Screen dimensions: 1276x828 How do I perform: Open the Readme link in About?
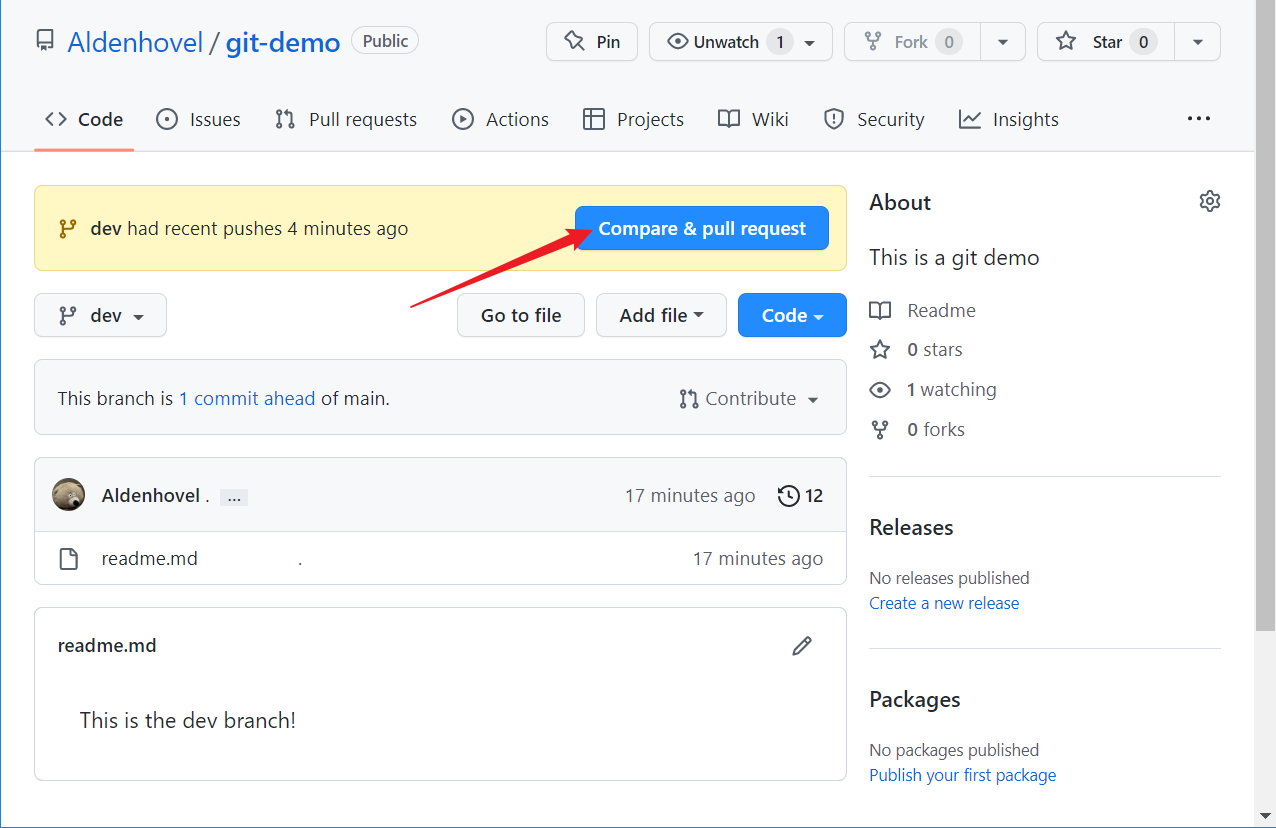(941, 310)
